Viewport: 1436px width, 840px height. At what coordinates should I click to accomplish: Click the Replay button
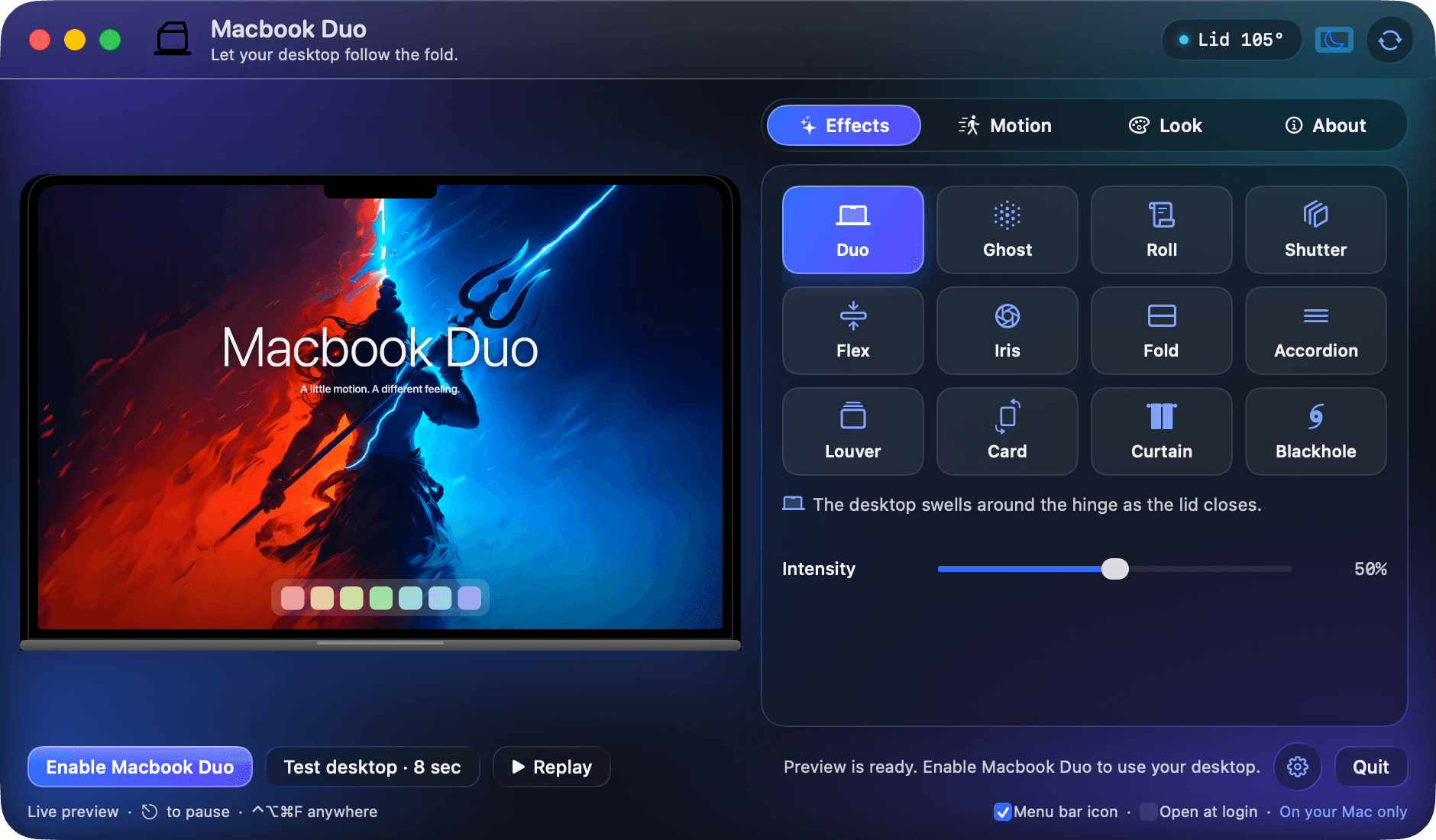coord(551,767)
